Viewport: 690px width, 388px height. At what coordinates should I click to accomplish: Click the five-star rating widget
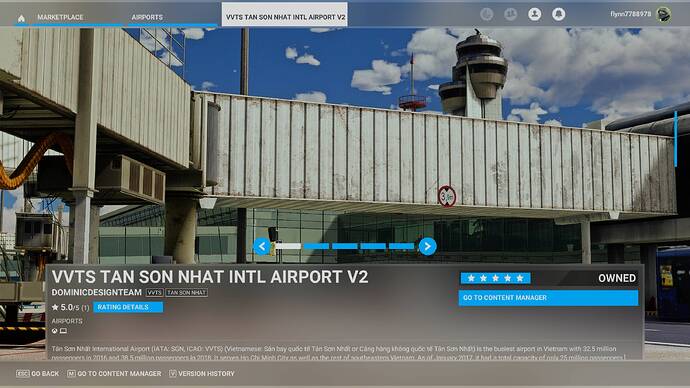click(495, 278)
